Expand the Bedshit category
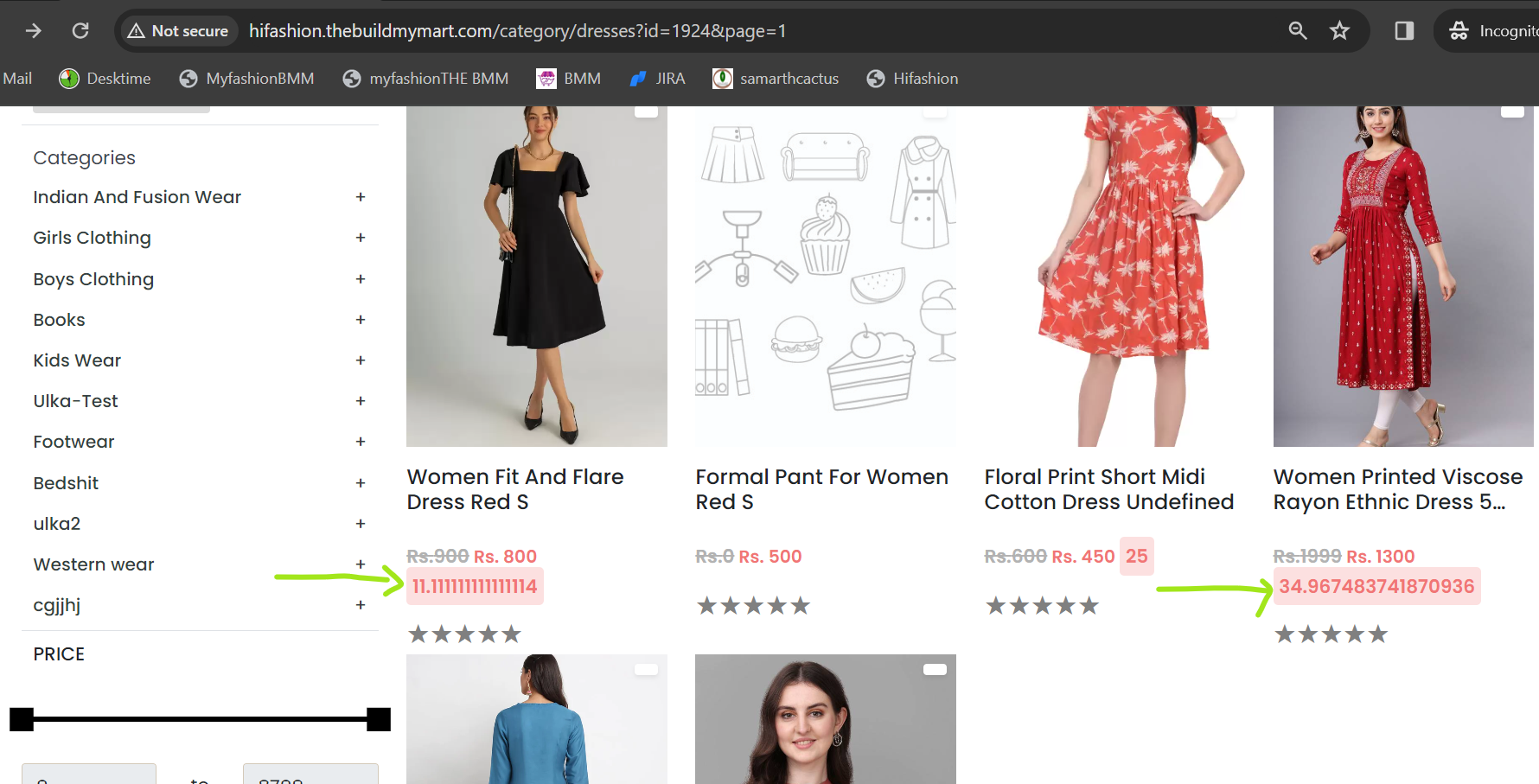 tap(361, 483)
